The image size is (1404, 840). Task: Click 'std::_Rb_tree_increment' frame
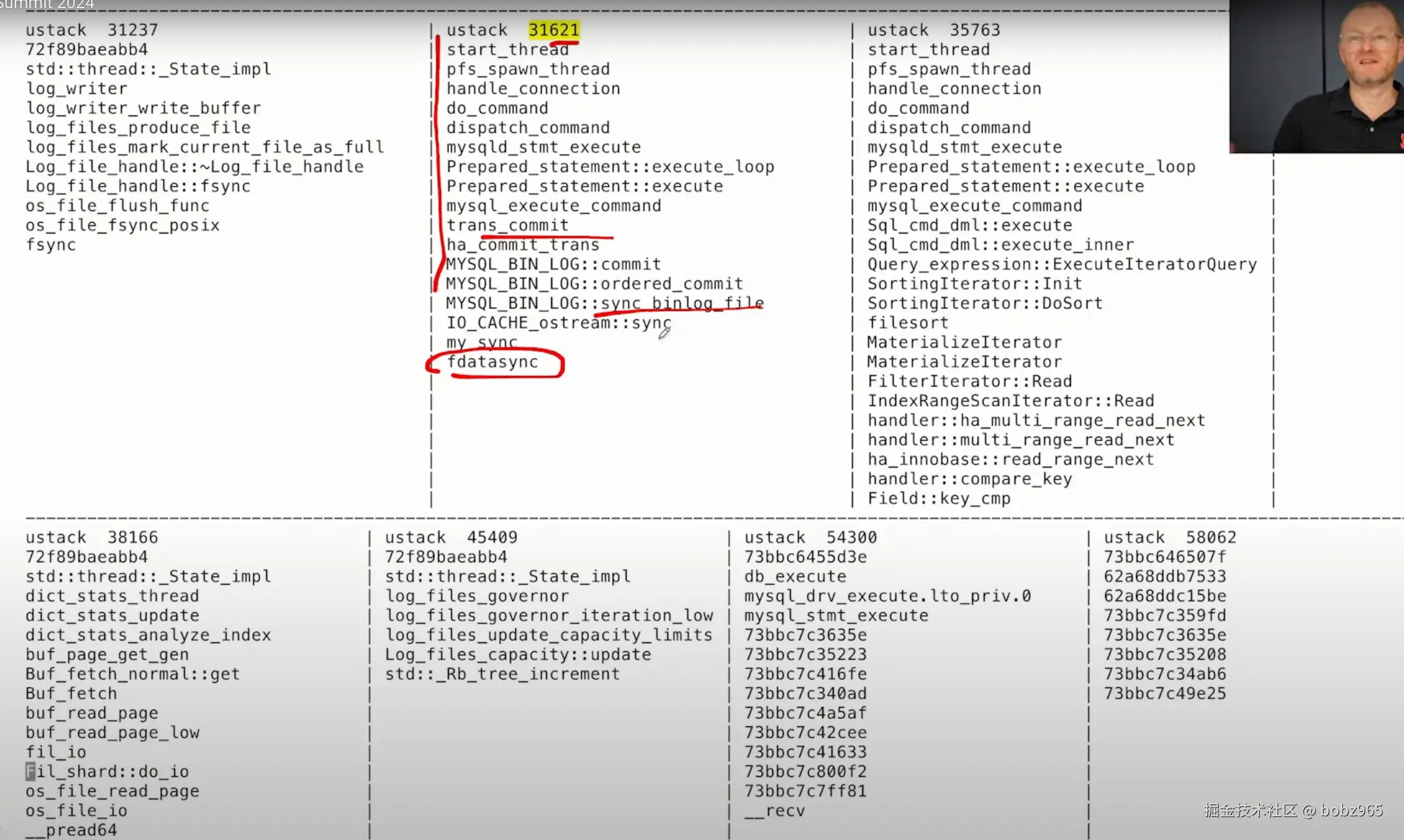[x=503, y=674]
